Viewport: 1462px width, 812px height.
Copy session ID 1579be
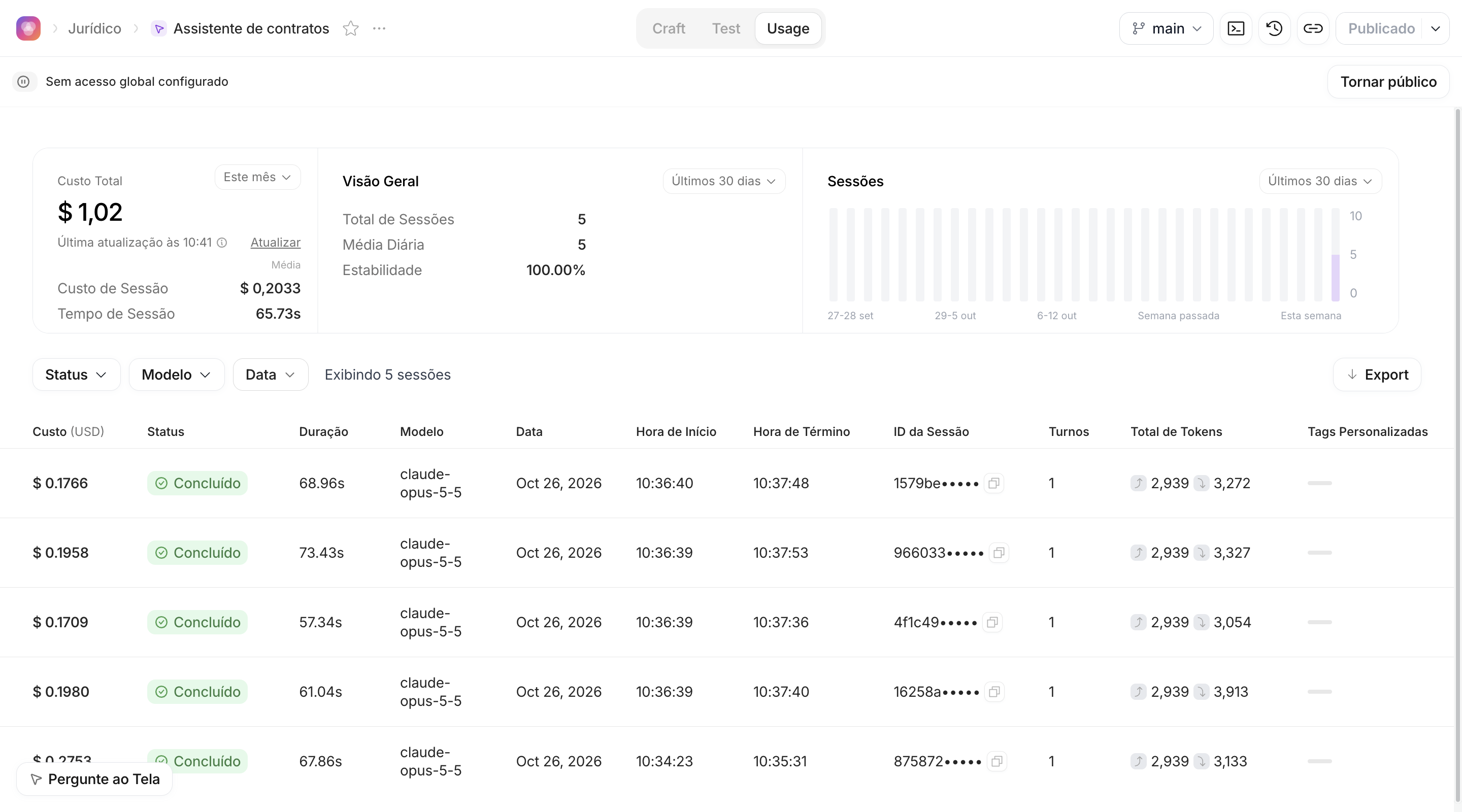coord(994,484)
